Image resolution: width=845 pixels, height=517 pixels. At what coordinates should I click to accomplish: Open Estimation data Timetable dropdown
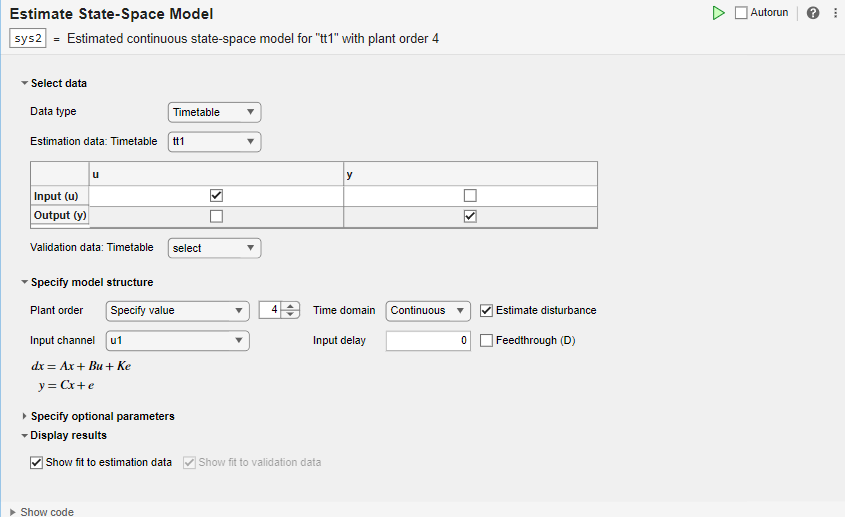click(214, 142)
